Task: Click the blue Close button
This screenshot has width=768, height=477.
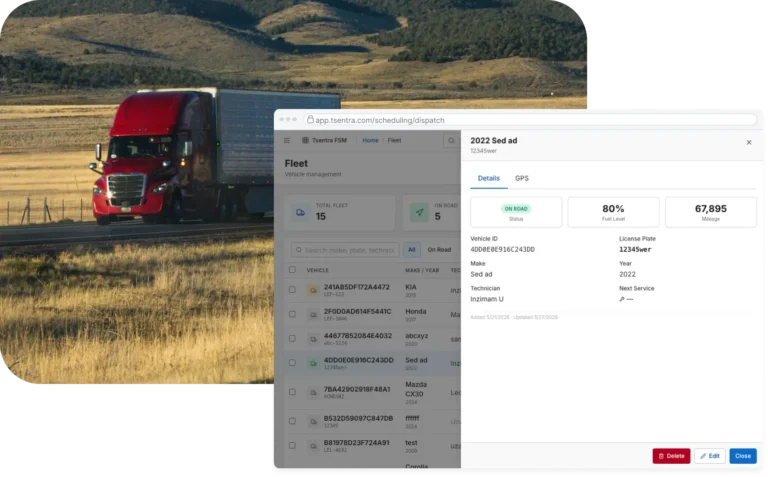Action: click(743, 456)
